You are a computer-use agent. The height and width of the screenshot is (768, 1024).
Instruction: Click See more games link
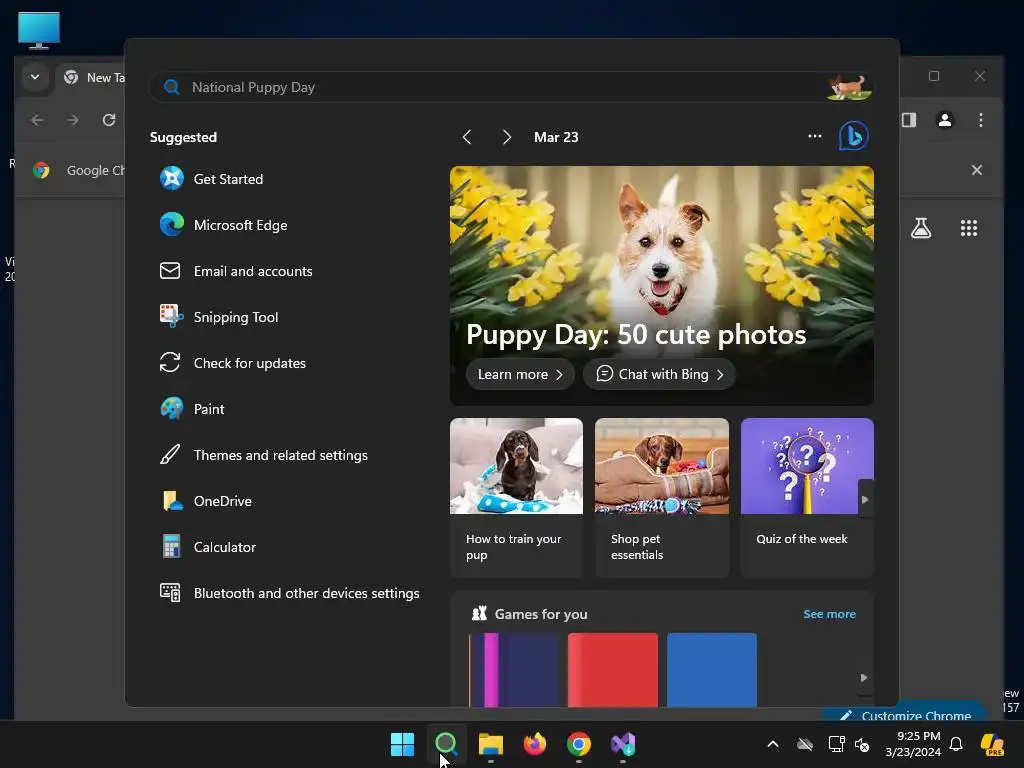pos(829,614)
